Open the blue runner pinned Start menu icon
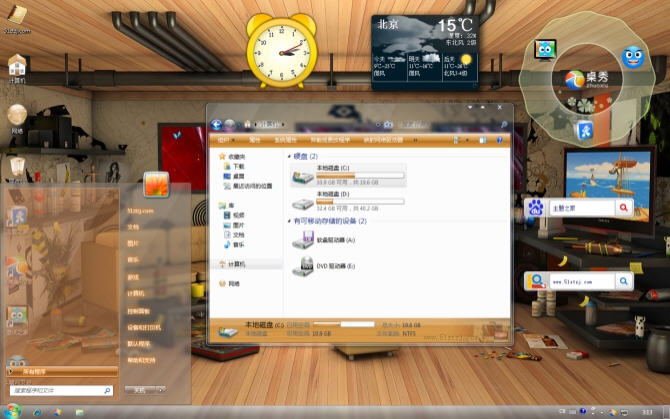670x419 pixels. click(16, 217)
